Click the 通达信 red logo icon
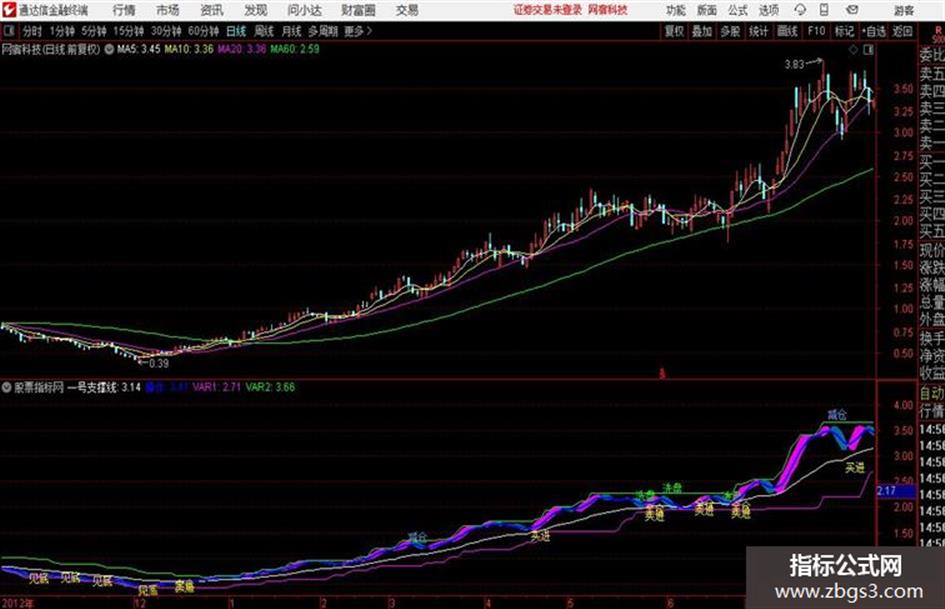945x609 pixels. point(9,10)
